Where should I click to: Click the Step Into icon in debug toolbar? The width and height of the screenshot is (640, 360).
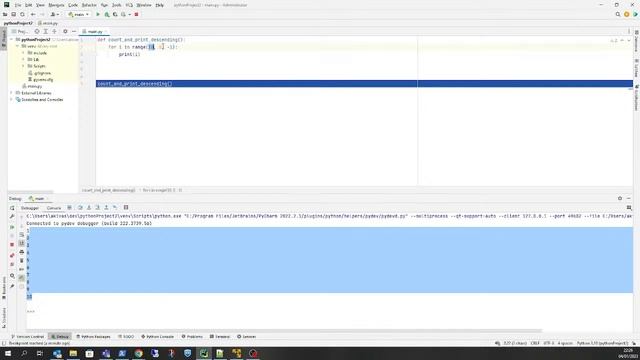coord(89,208)
